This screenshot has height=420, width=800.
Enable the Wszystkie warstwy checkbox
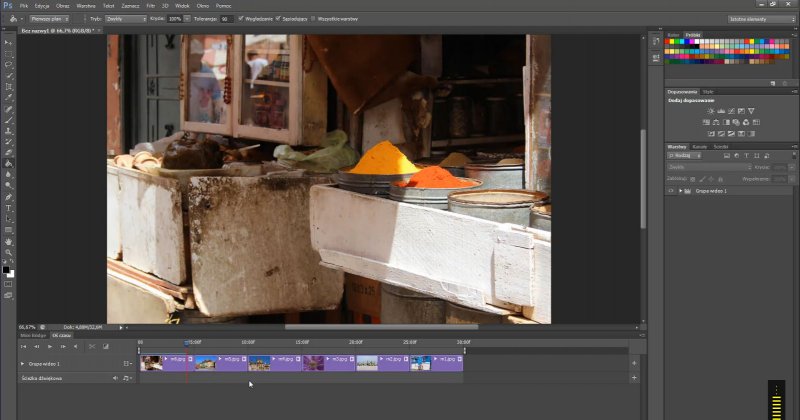coord(313,18)
